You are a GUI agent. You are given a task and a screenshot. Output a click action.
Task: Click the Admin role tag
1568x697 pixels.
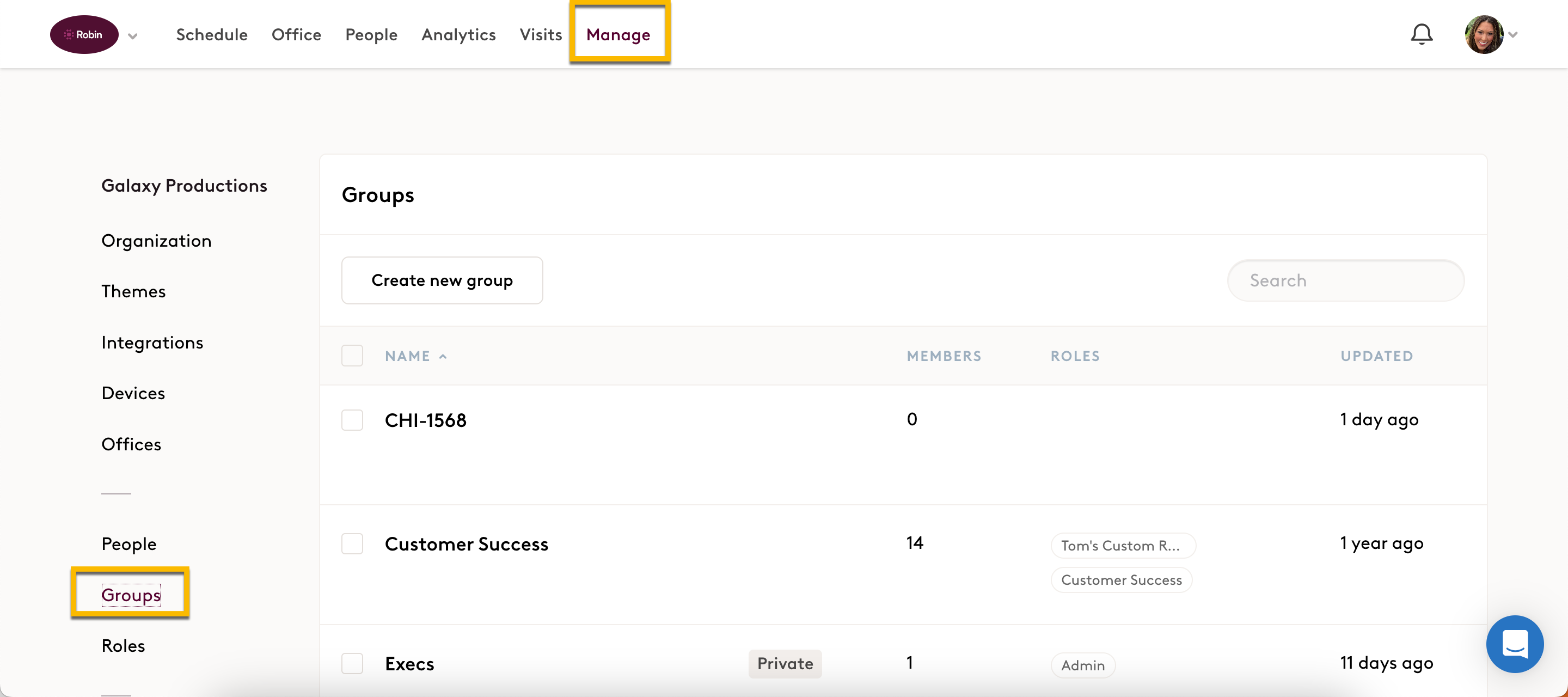[x=1083, y=665]
